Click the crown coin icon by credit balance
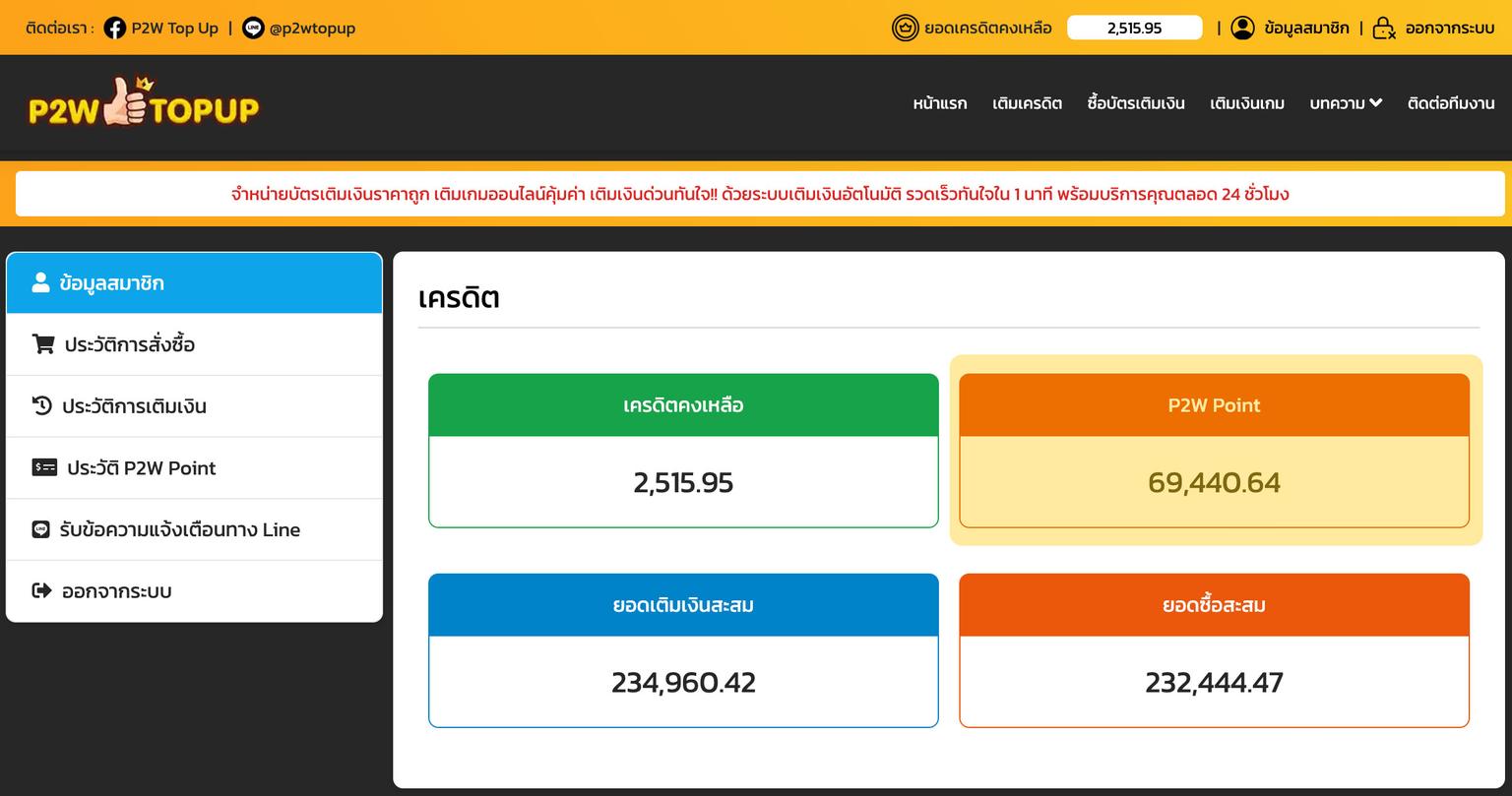Viewport: 1512px width, 796px height. (905, 28)
